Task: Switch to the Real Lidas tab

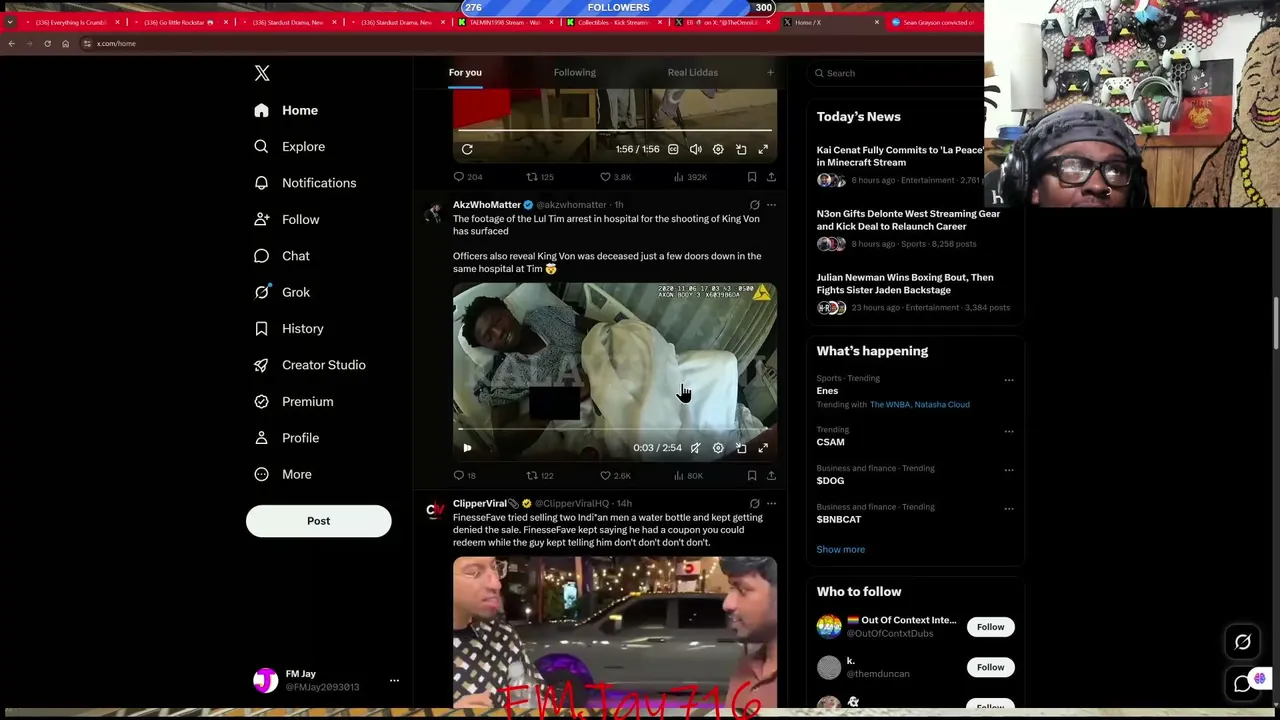Action: pyautogui.click(x=692, y=72)
